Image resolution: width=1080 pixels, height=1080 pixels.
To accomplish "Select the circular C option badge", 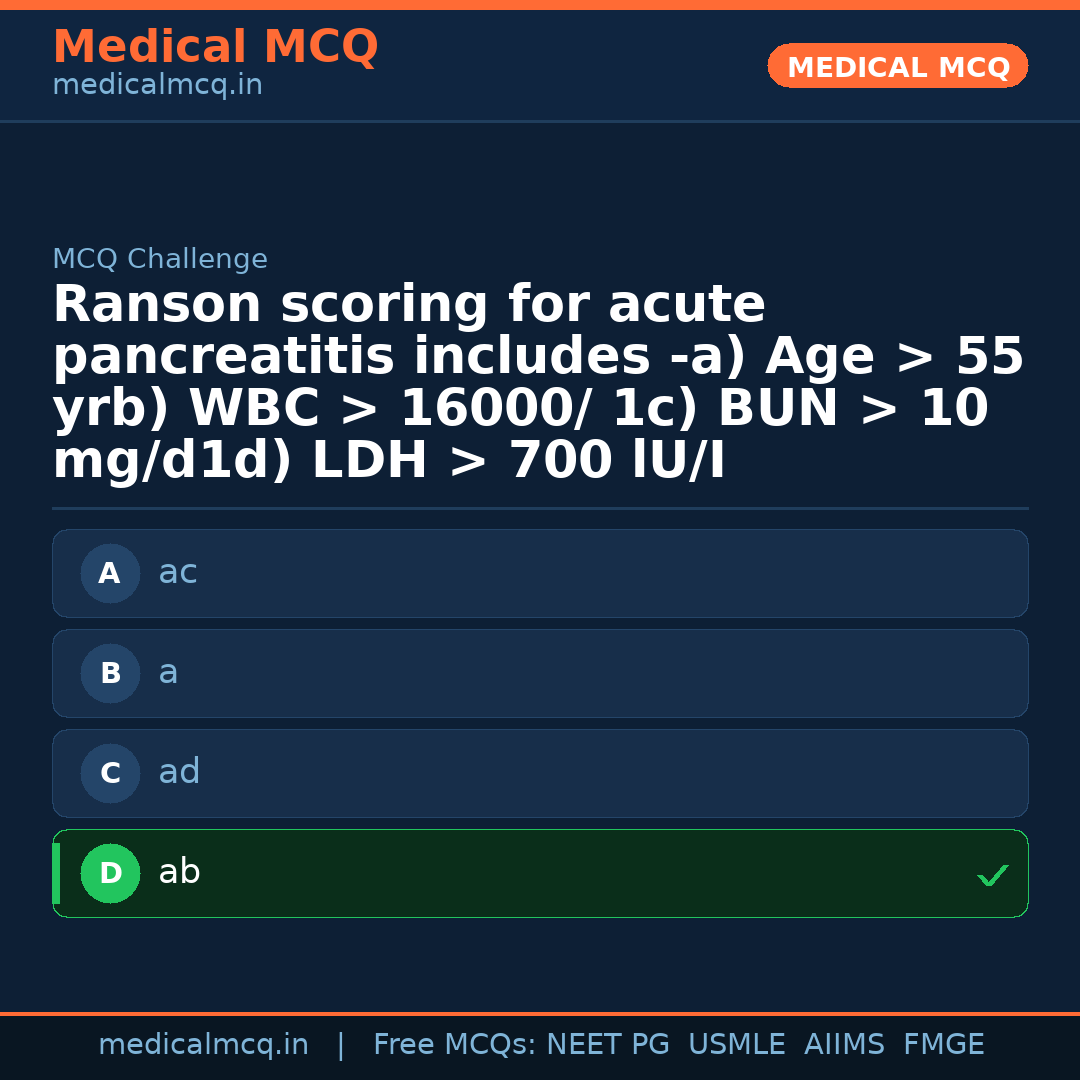I will [x=110, y=773].
